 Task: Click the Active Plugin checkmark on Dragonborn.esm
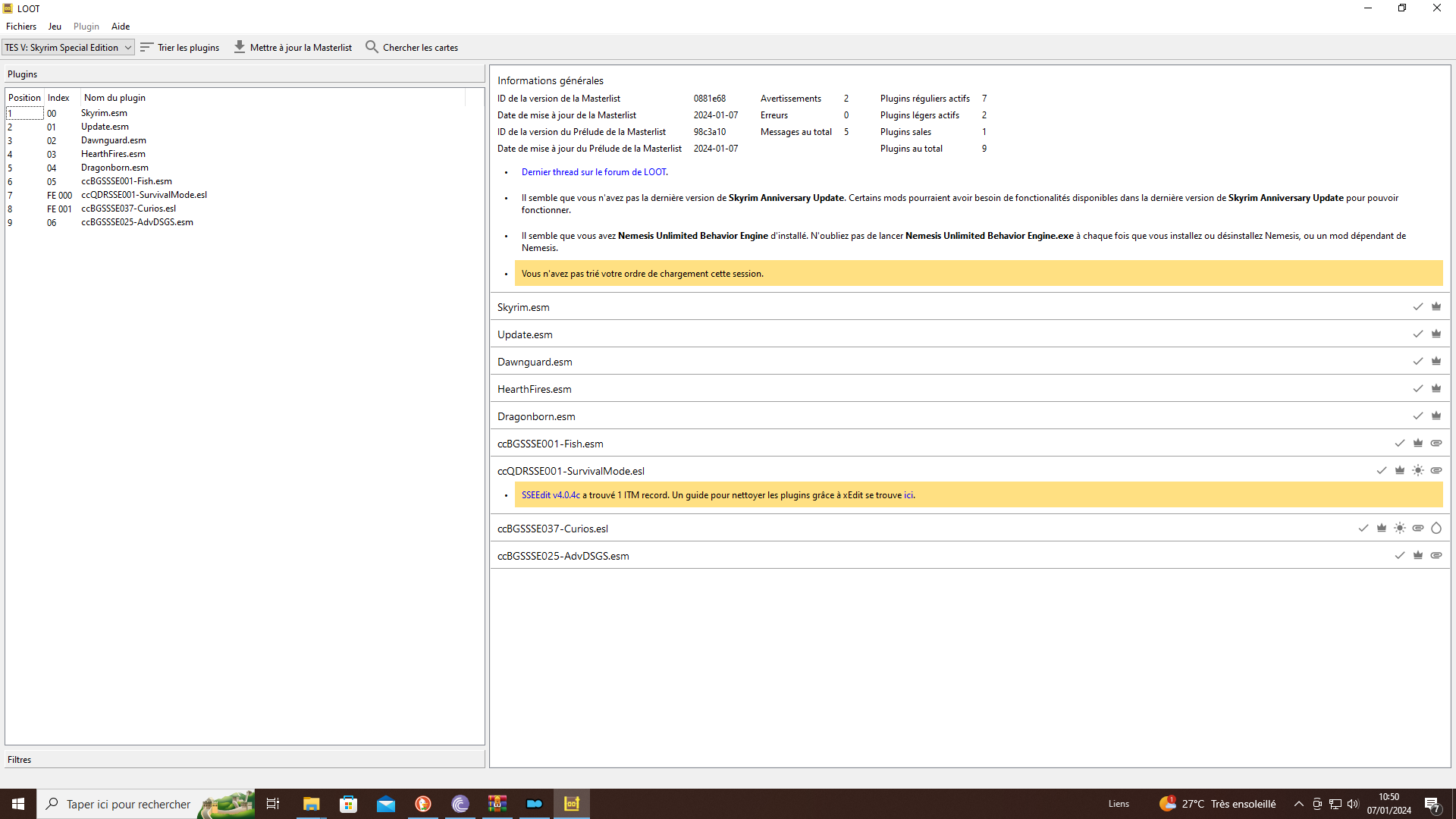point(1418,416)
